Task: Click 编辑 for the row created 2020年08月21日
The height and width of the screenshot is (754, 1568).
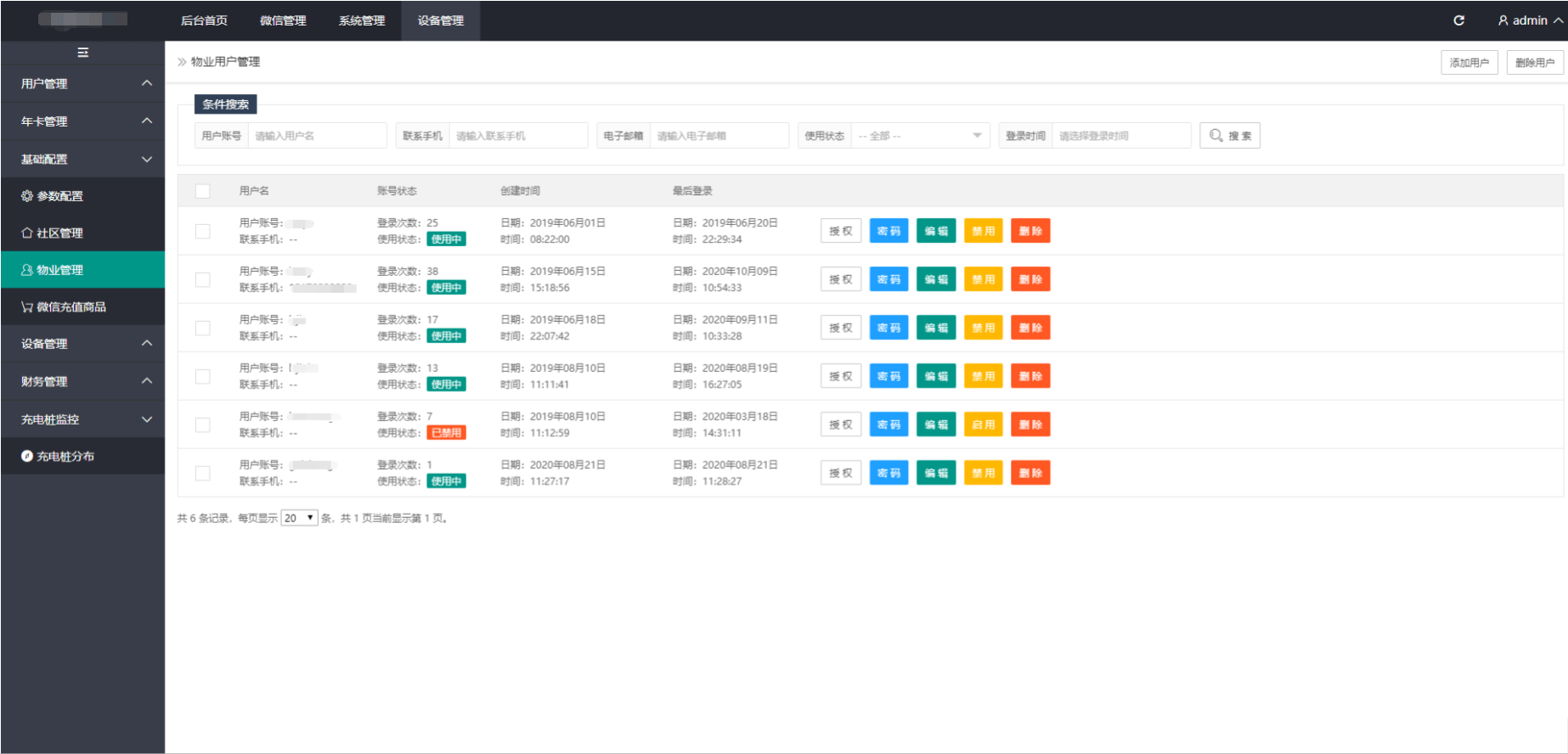Action: pos(936,473)
